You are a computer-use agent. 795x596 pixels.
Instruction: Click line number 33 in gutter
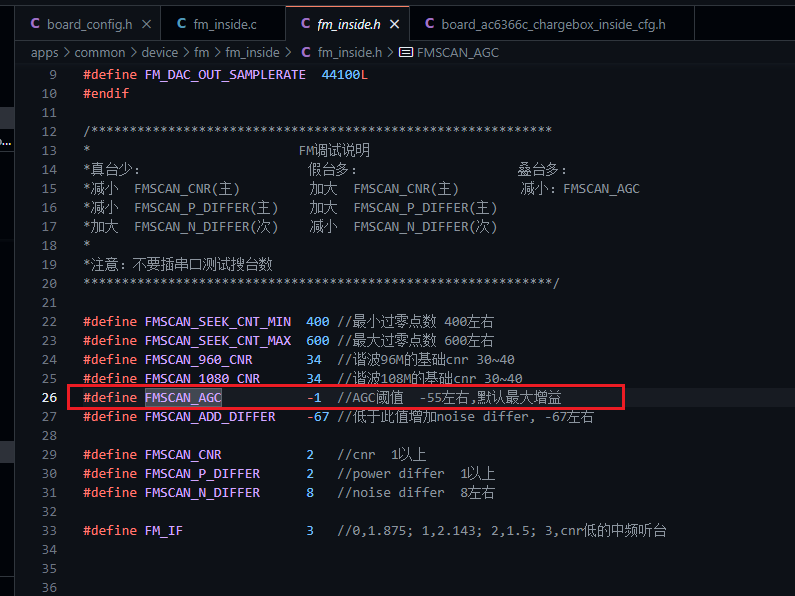[49, 531]
